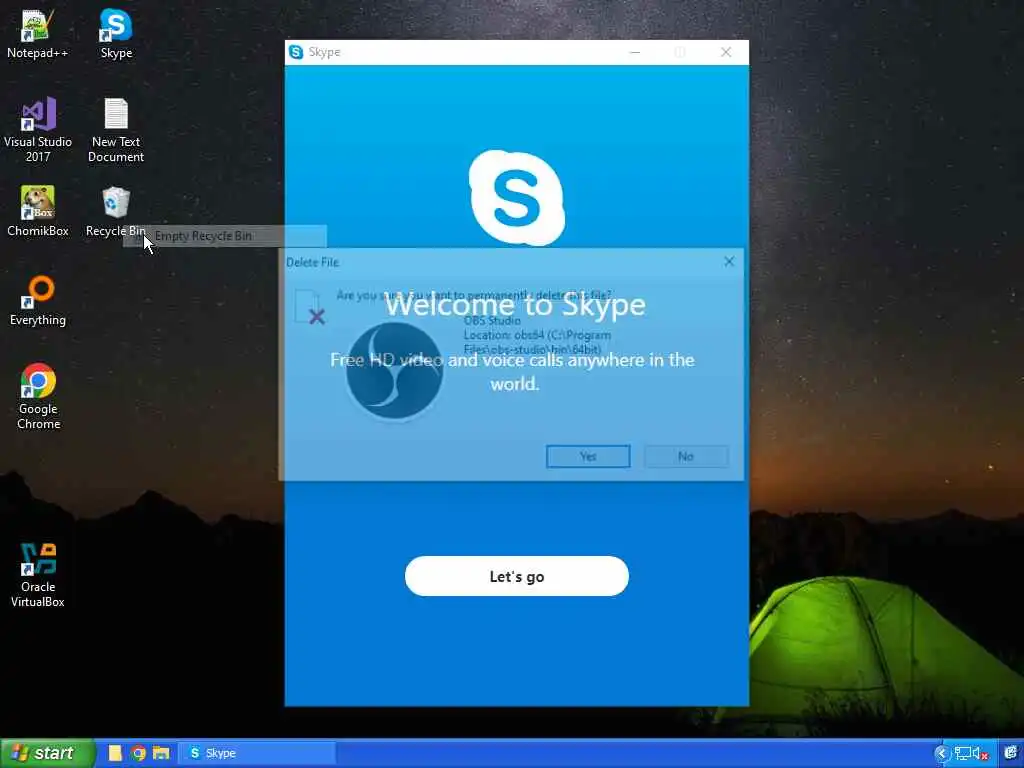The height and width of the screenshot is (768, 1024).
Task: Click the 'Welcome to Skype' heading
Action: (x=515, y=304)
